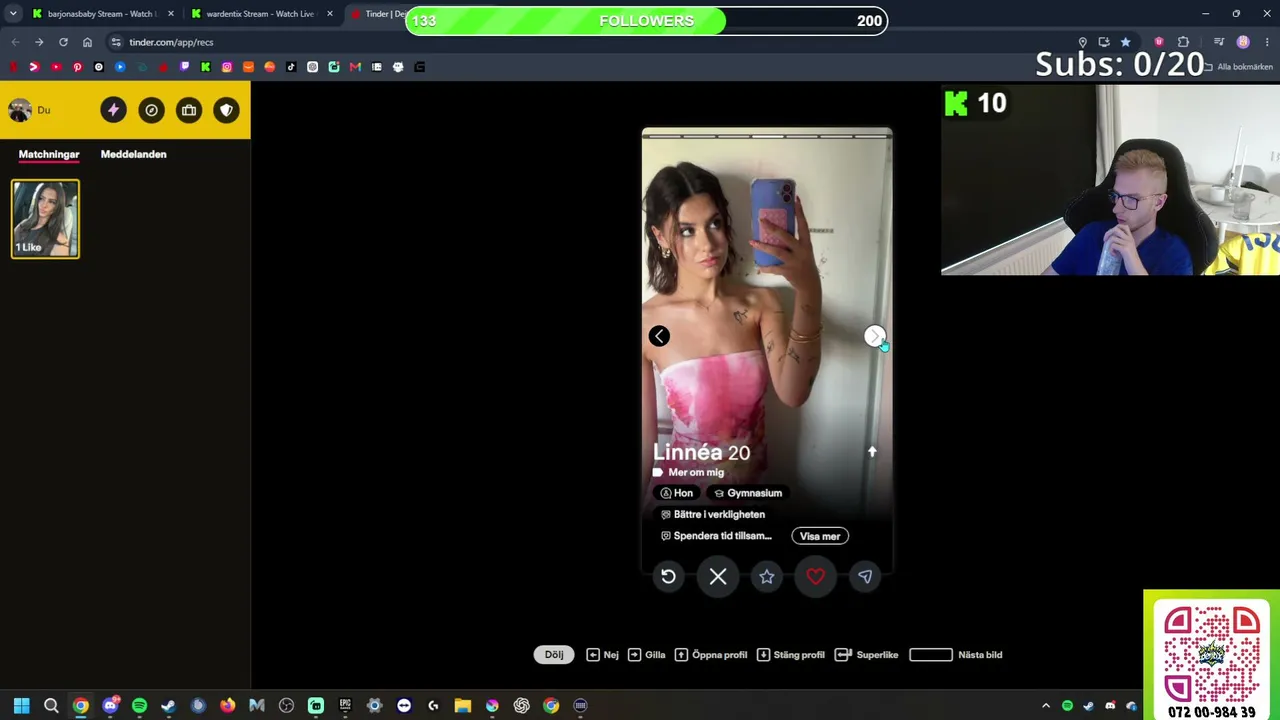Image resolution: width=1280 pixels, height=720 pixels.
Task: Switch to the Meddelanden tab
Action: click(x=134, y=154)
